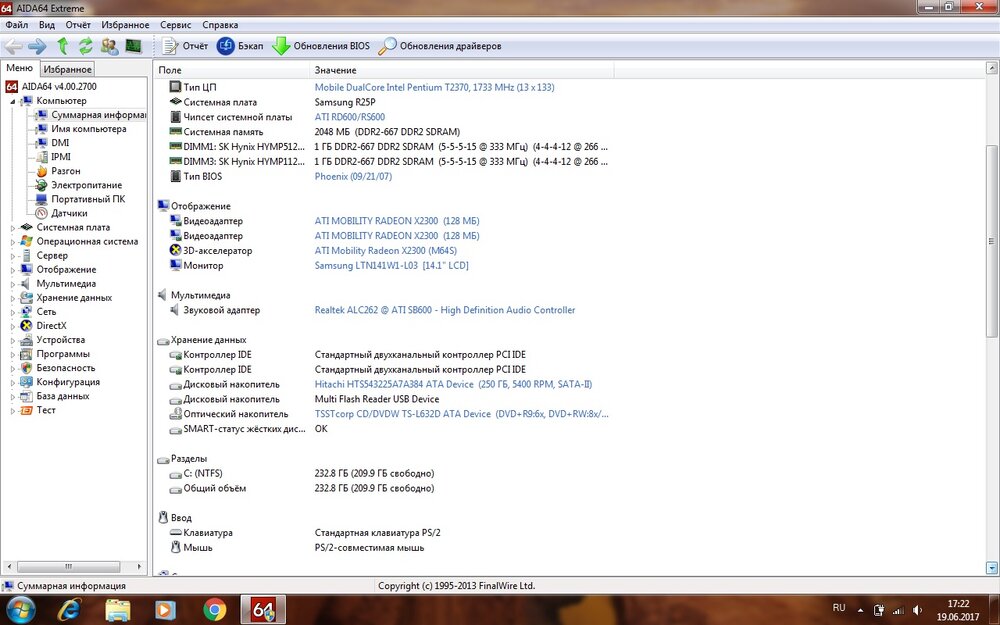
Task: Select IPMI in the tree
Action: [61, 157]
